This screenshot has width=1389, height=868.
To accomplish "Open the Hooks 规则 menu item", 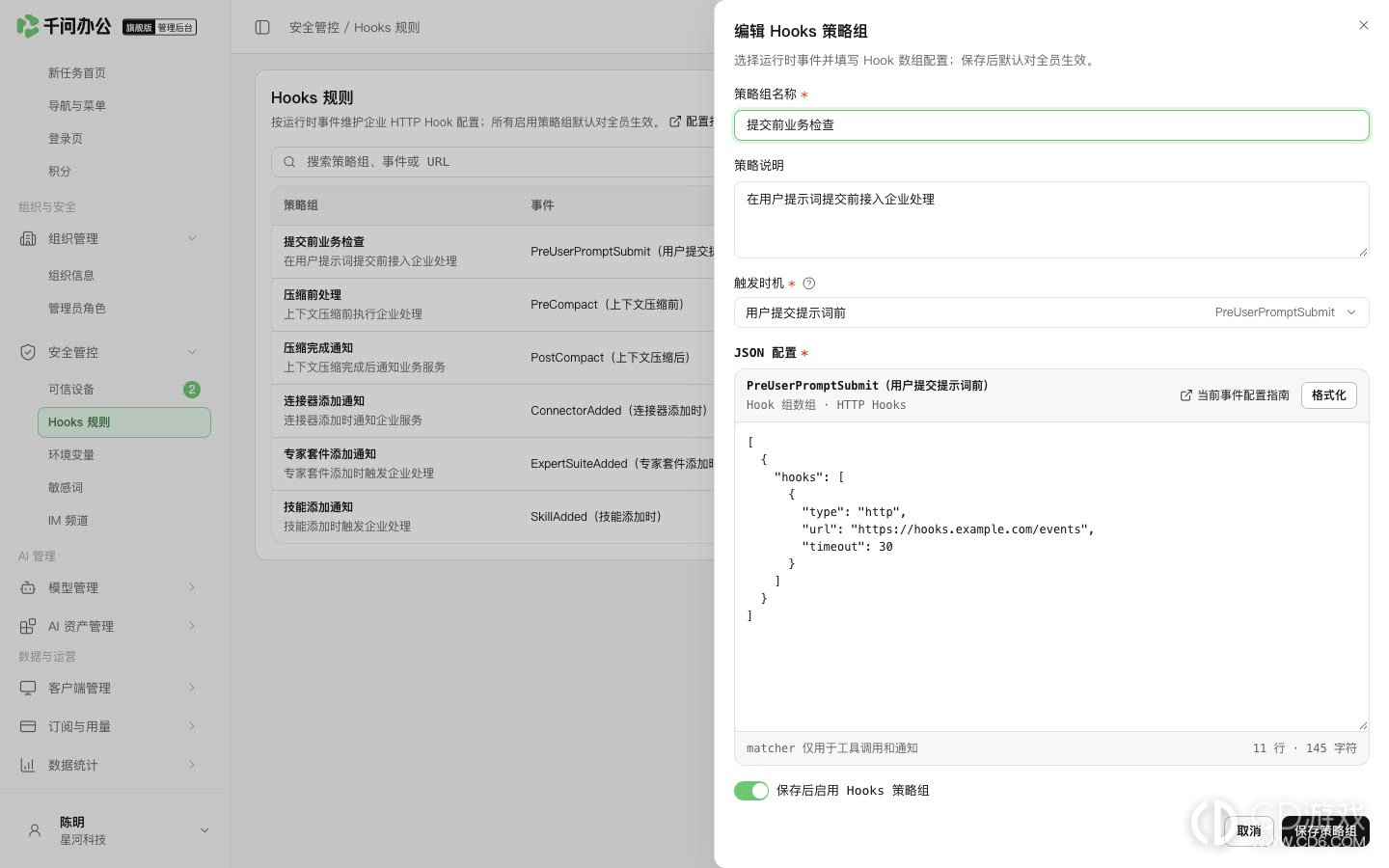I will tap(124, 422).
